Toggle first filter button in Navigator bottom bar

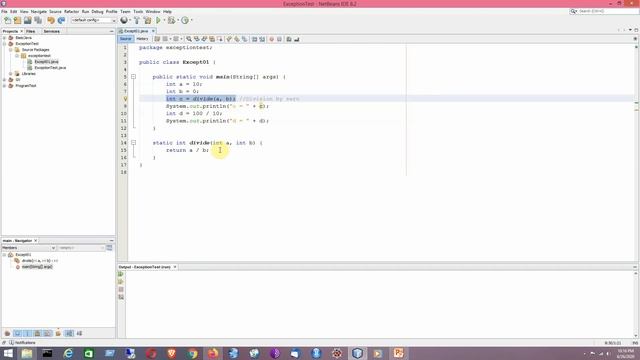(7, 333)
